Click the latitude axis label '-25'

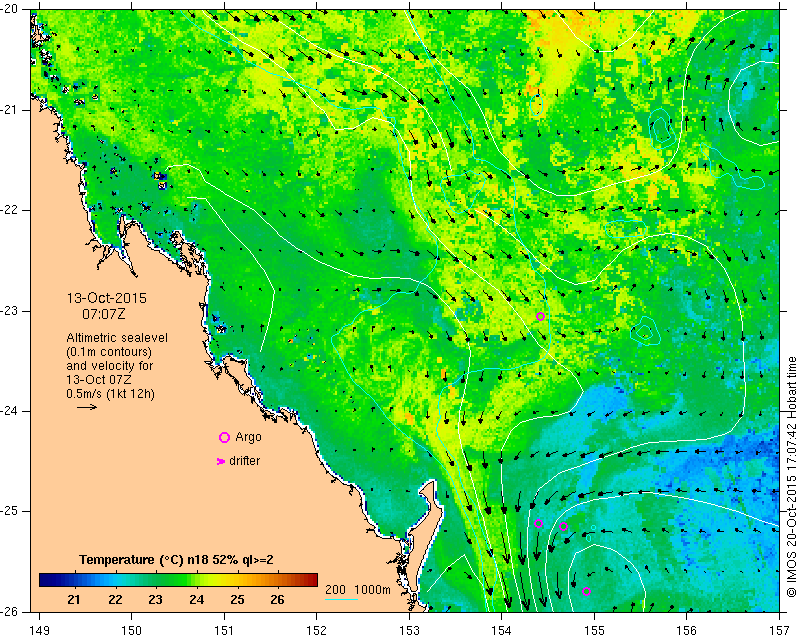[x=10, y=511]
